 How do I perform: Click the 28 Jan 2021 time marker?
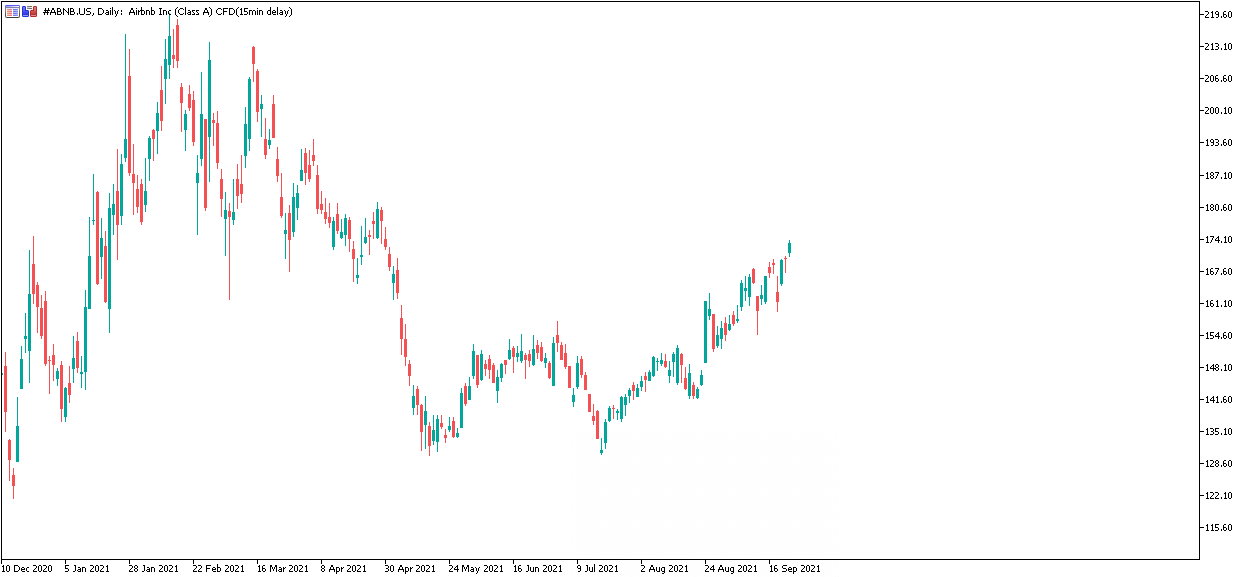click(154, 568)
